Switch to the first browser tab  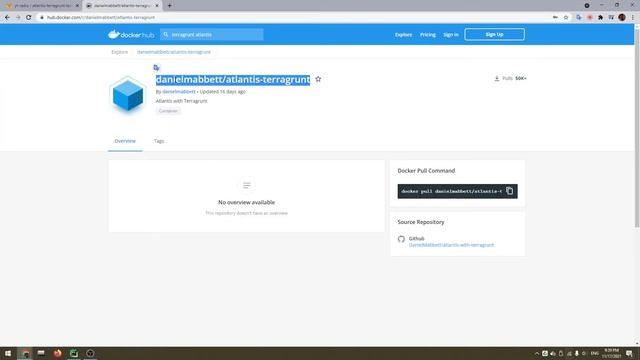pyautogui.click(x=41, y=6)
